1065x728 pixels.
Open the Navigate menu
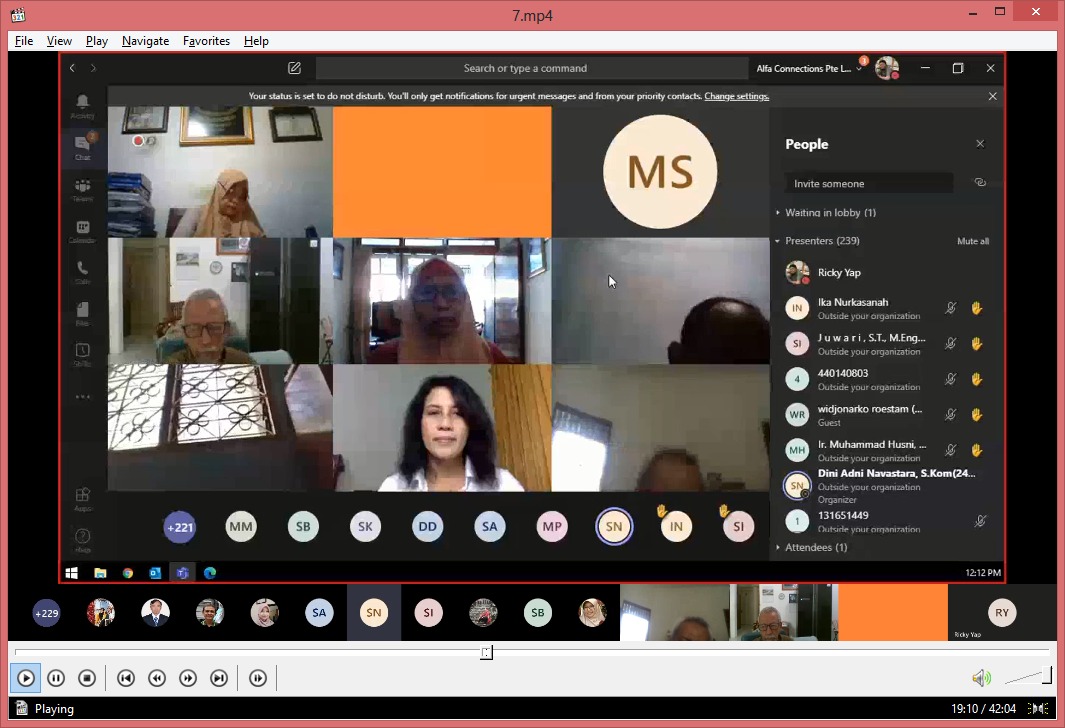(x=145, y=41)
